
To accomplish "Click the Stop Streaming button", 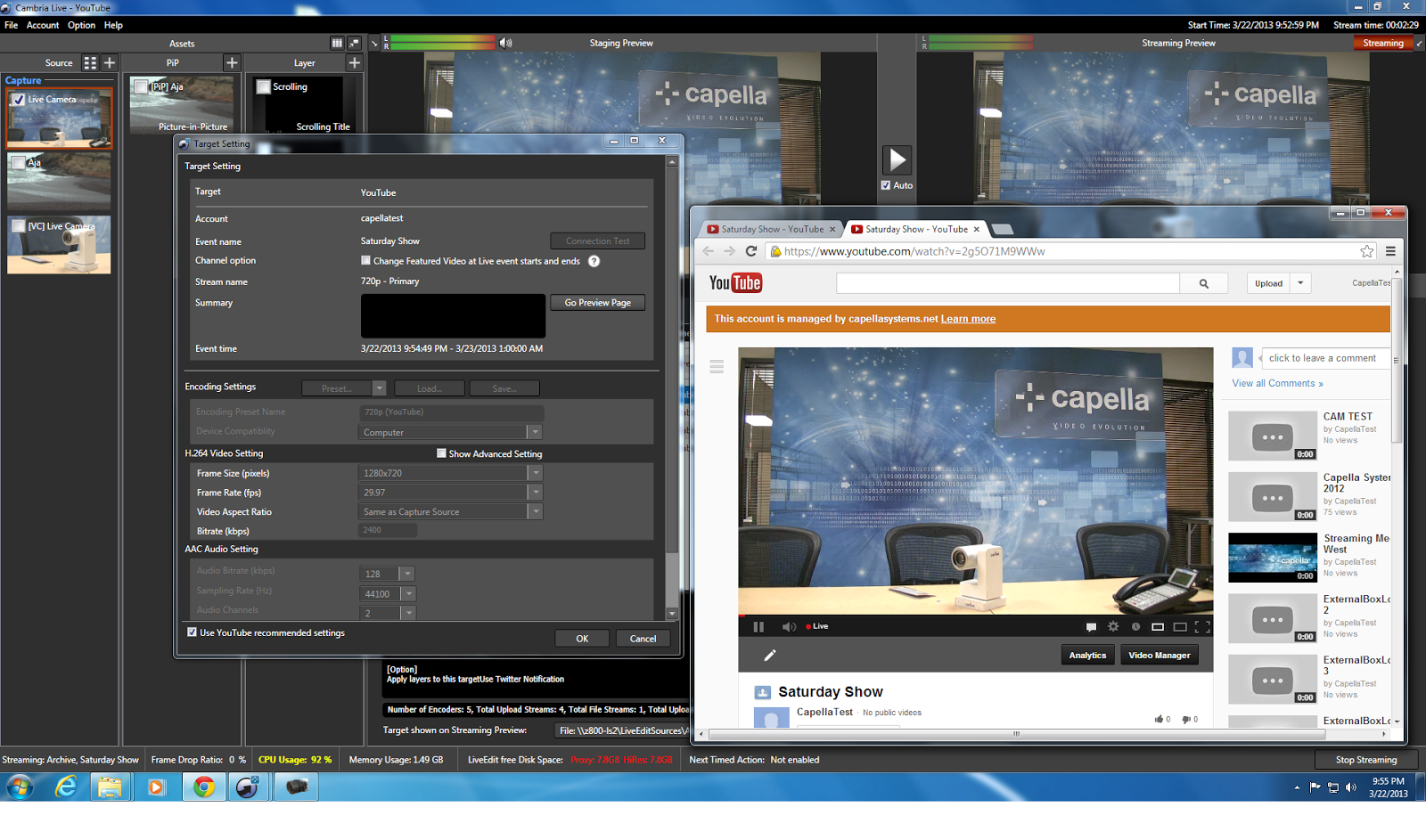I will [1366, 760].
